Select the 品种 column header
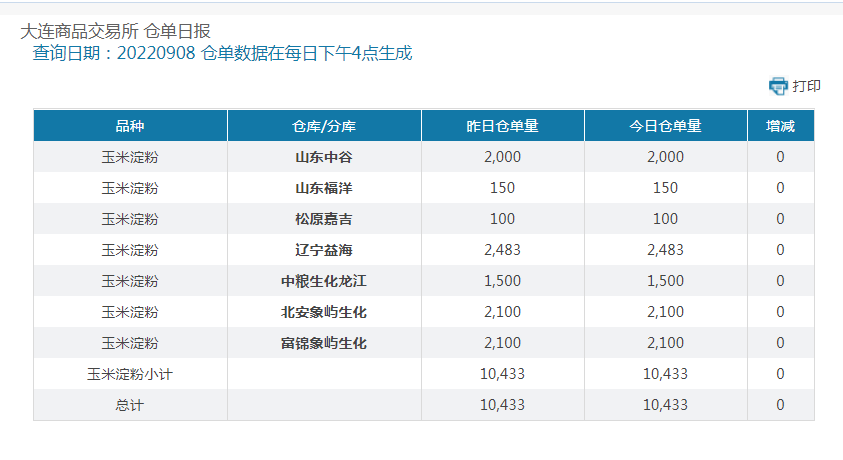 tap(130, 126)
